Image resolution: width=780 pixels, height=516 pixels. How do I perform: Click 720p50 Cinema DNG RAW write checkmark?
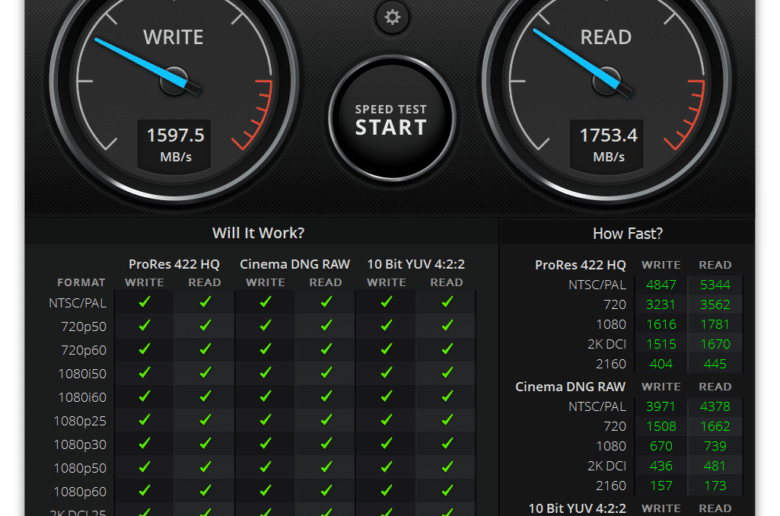(266, 325)
